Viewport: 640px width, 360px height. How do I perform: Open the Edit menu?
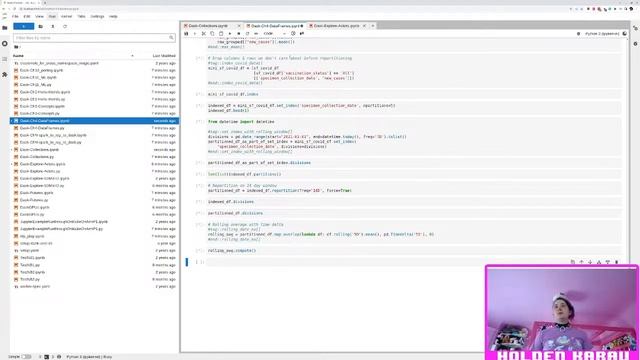[x=27, y=16]
